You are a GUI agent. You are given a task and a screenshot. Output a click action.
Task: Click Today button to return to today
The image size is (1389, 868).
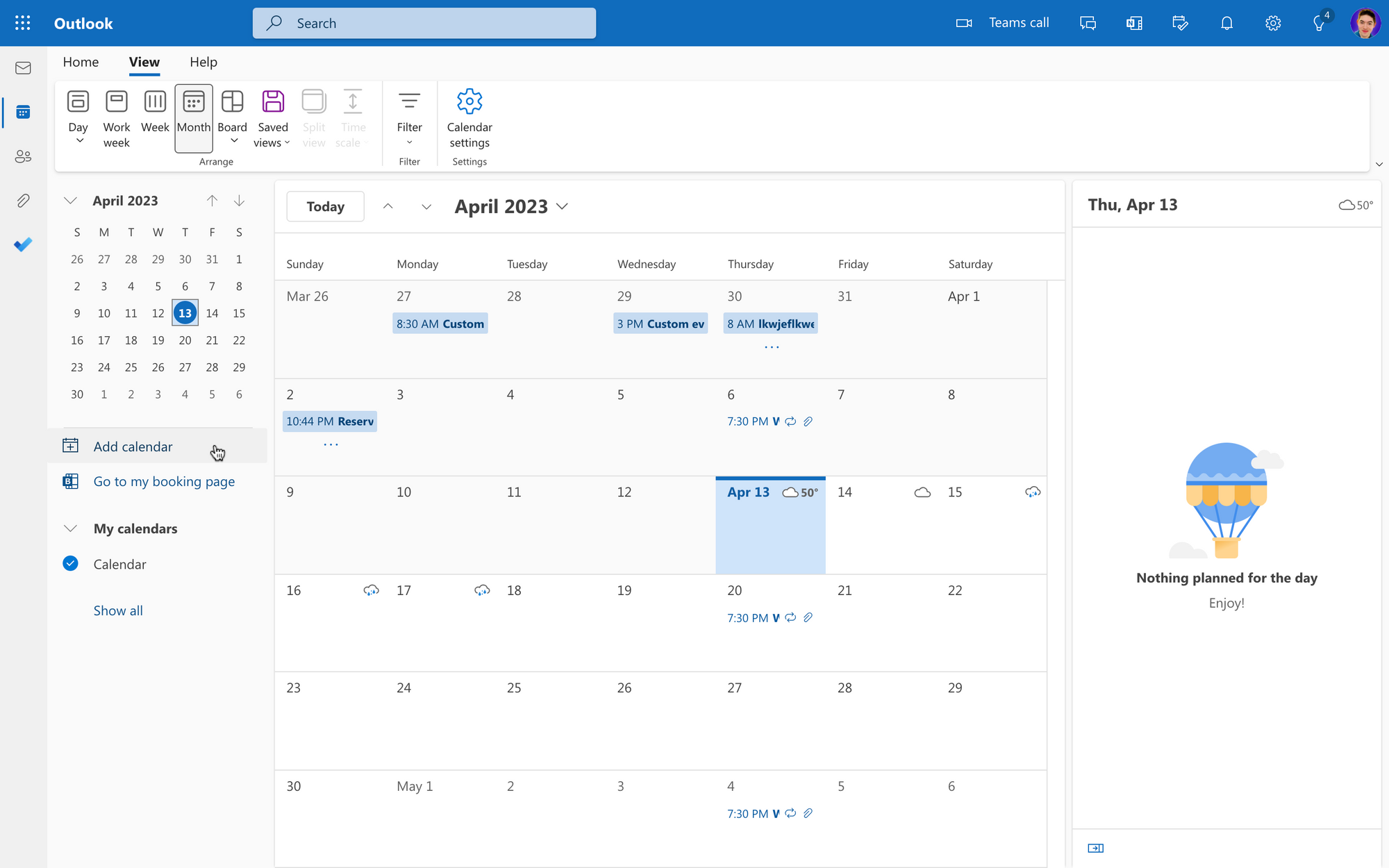(324, 206)
